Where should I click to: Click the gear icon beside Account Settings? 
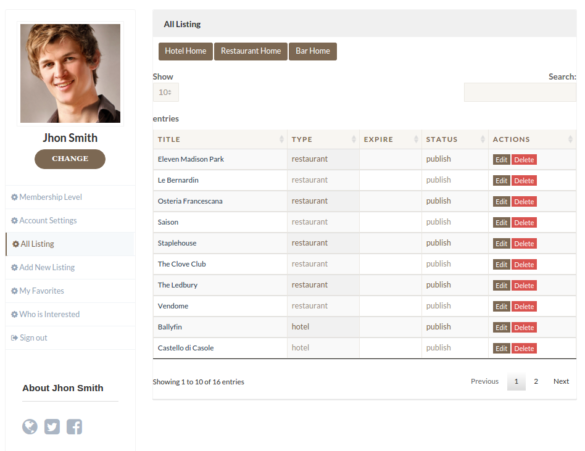click(x=14, y=220)
